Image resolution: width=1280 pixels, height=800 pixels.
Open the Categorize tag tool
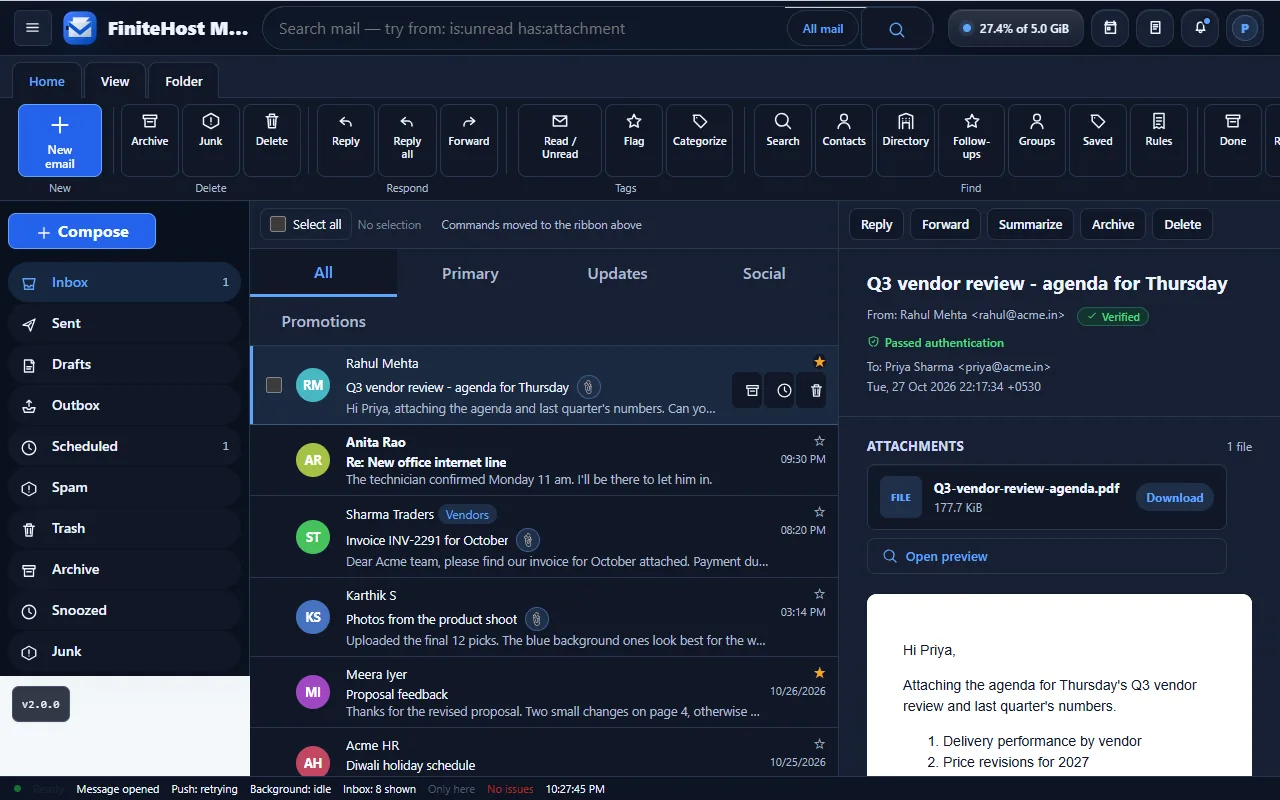click(x=700, y=140)
